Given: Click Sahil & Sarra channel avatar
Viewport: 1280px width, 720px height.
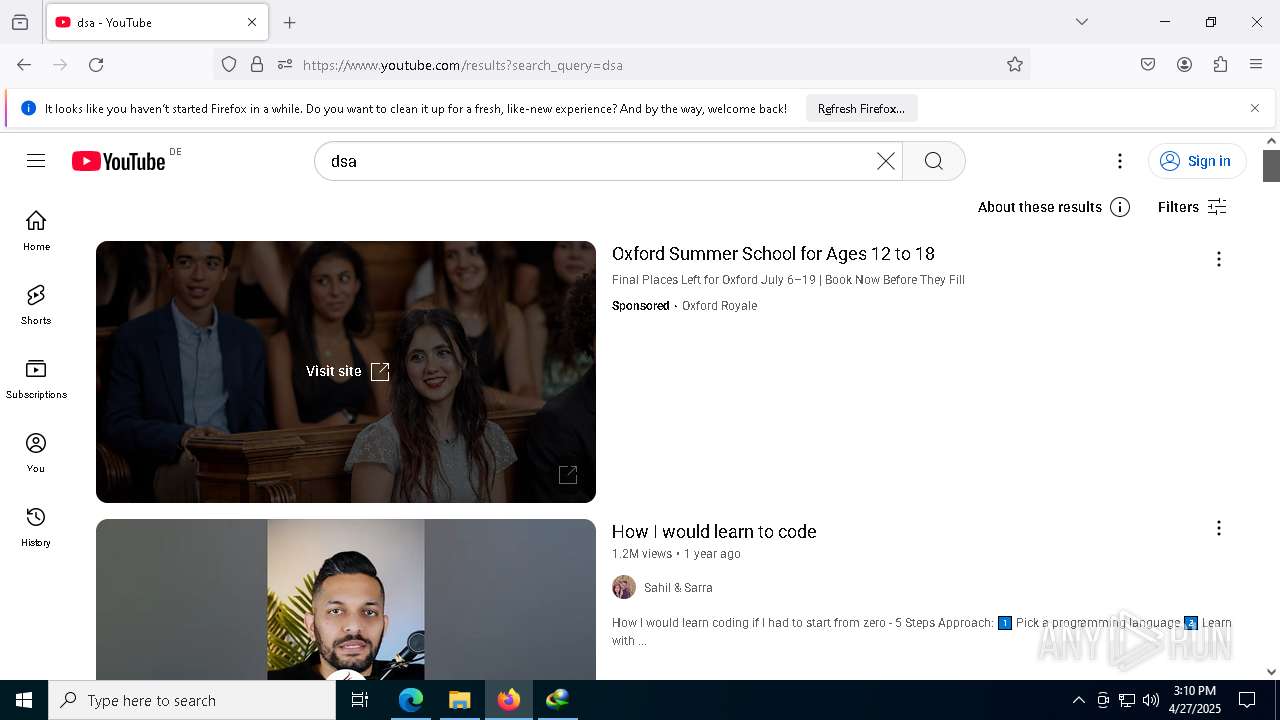Looking at the screenshot, I should click(x=624, y=587).
